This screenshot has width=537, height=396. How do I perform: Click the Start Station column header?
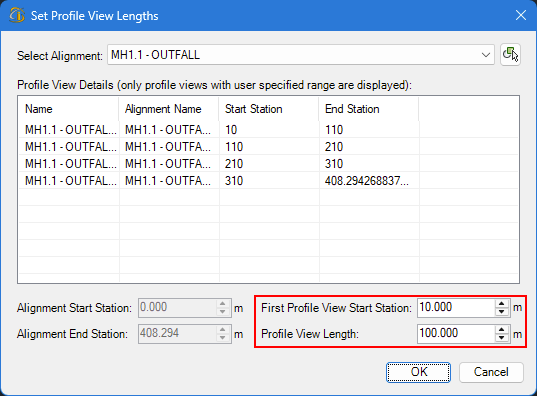tap(269, 109)
